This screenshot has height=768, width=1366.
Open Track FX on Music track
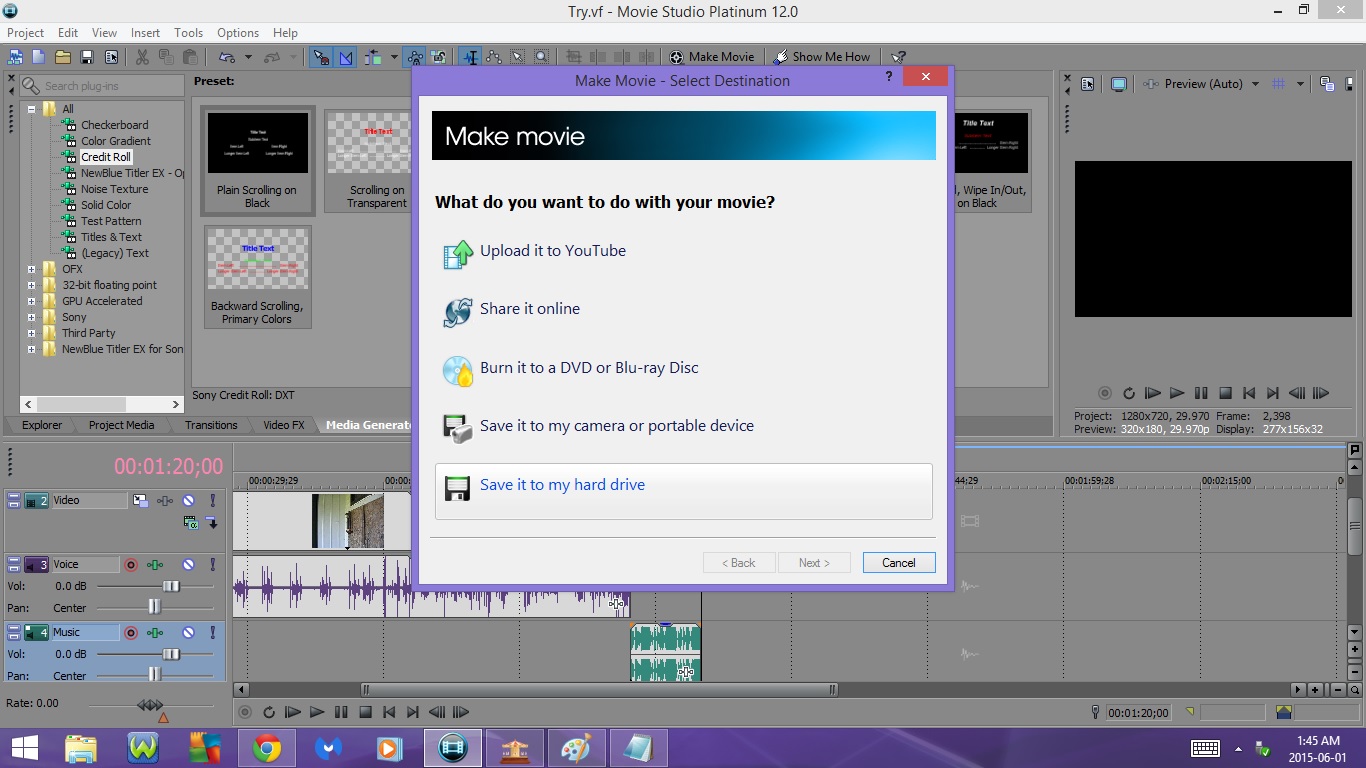[155, 633]
